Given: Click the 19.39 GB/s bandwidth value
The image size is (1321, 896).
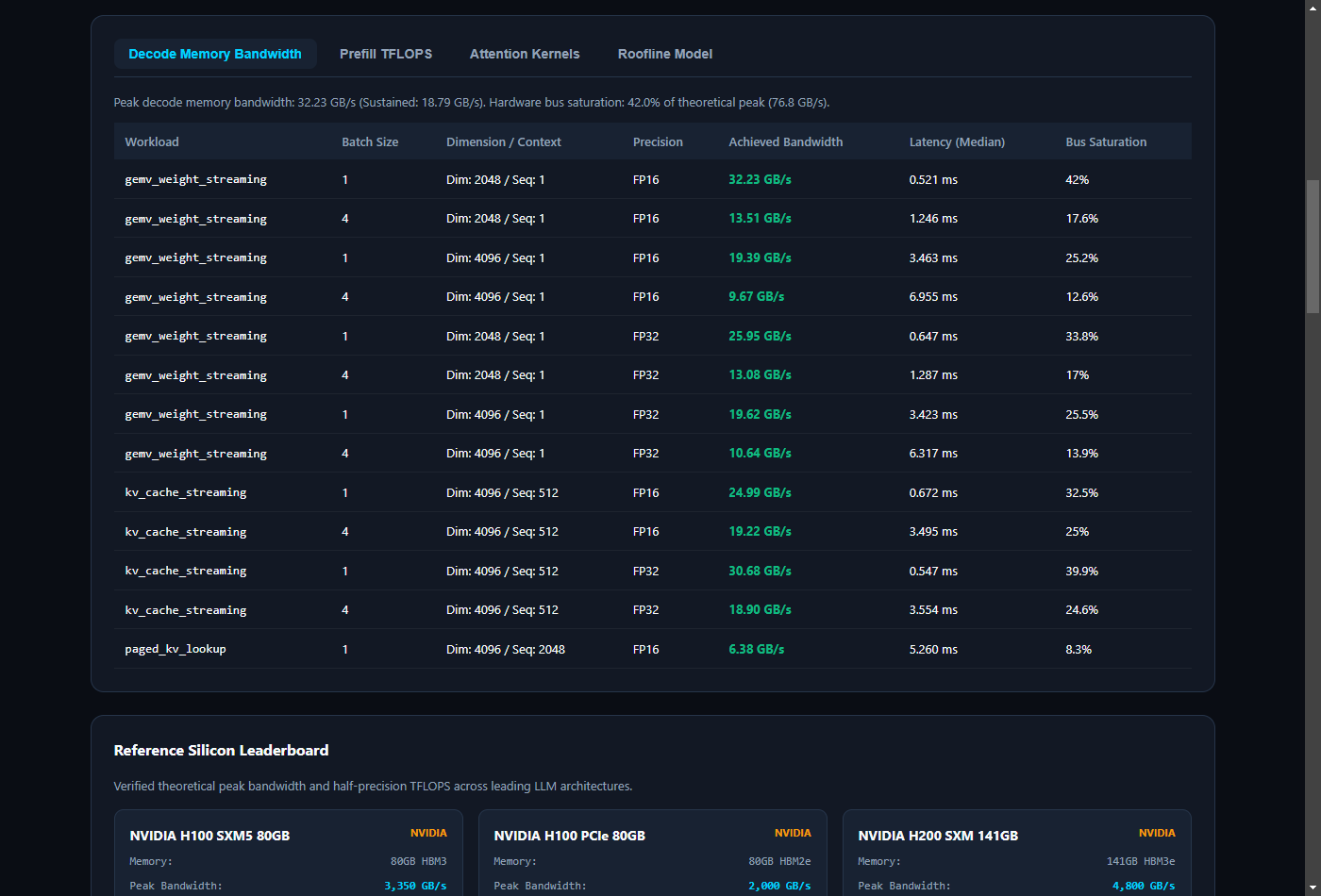Looking at the screenshot, I should [x=760, y=257].
